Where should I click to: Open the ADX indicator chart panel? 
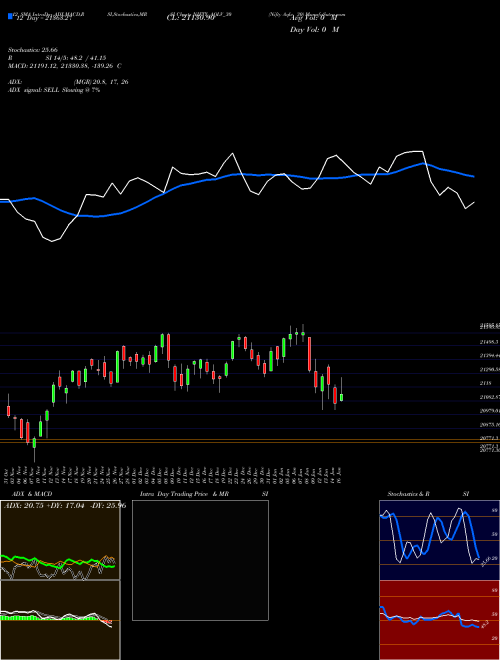pos(60,540)
